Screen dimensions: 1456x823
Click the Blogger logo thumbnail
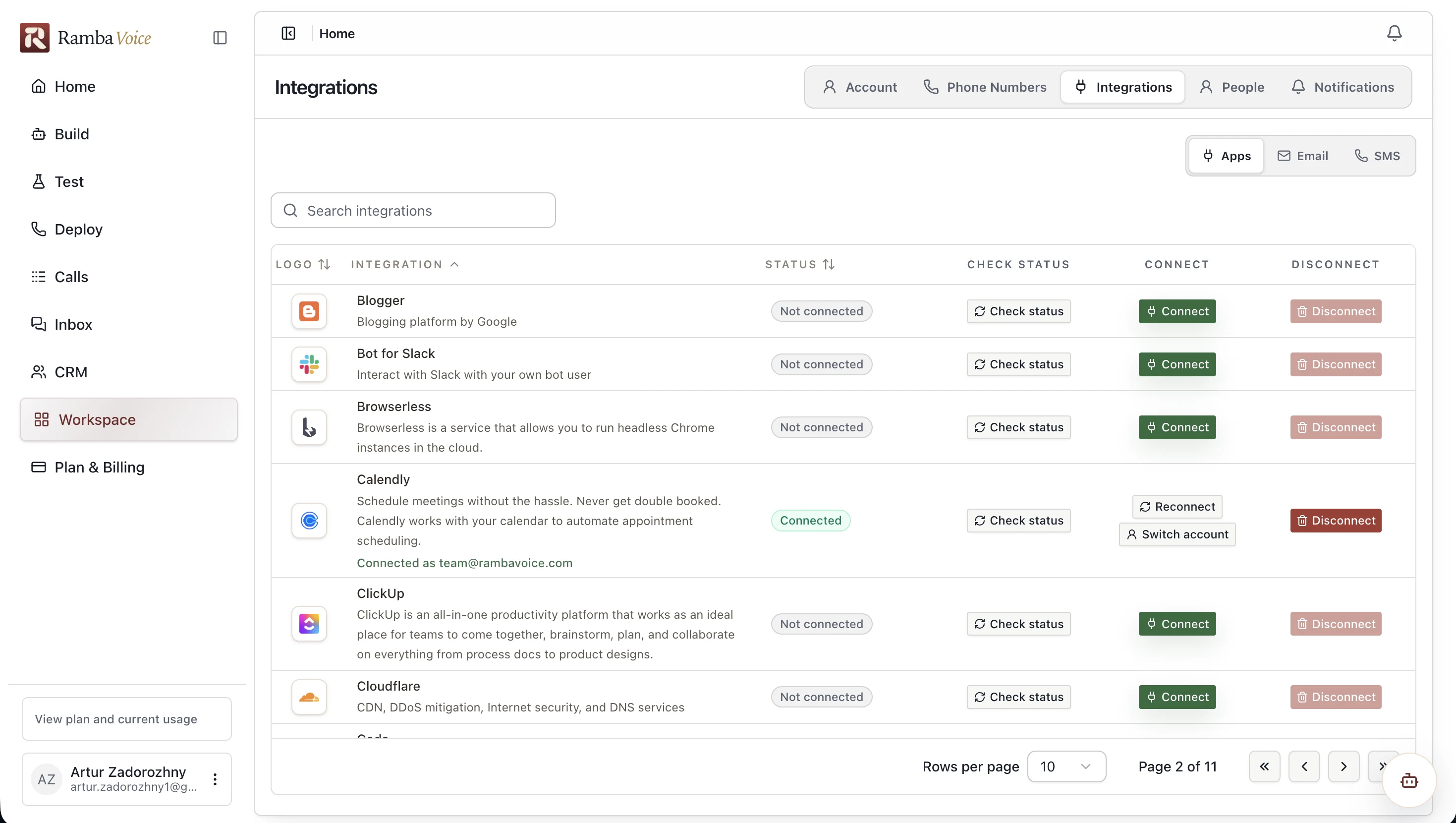tap(309, 311)
